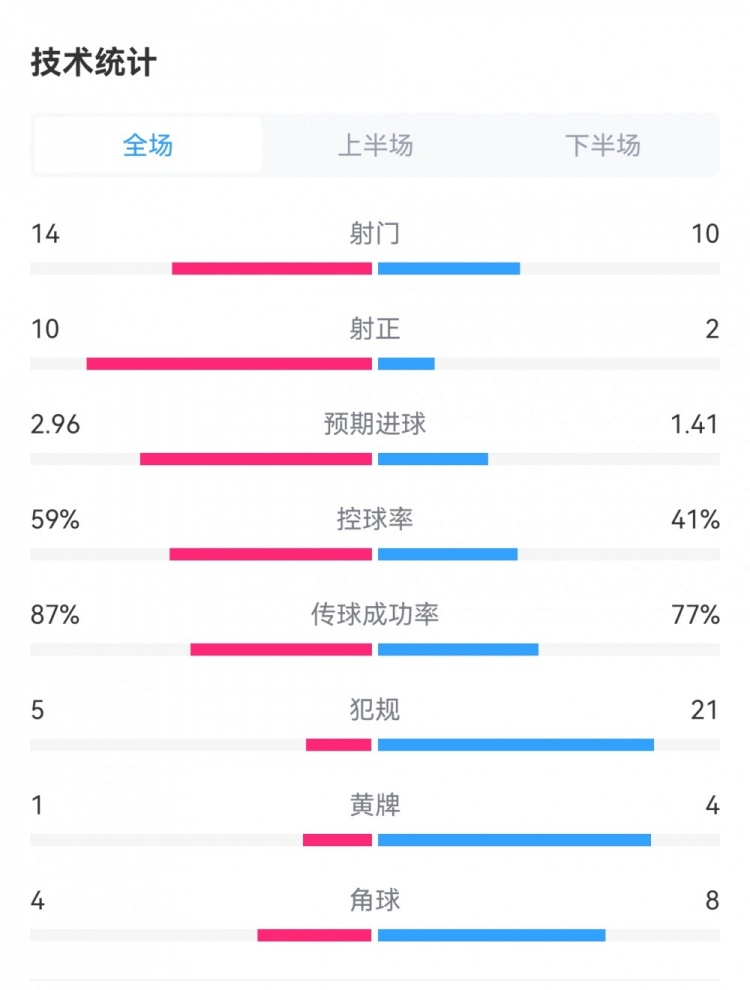Click the blue 角球 bar
The height and width of the screenshot is (990, 750).
[491, 935]
